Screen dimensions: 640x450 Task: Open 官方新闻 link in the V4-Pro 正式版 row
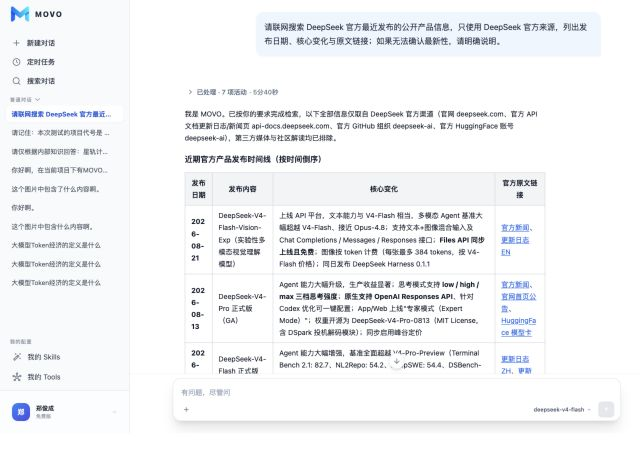point(515,285)
